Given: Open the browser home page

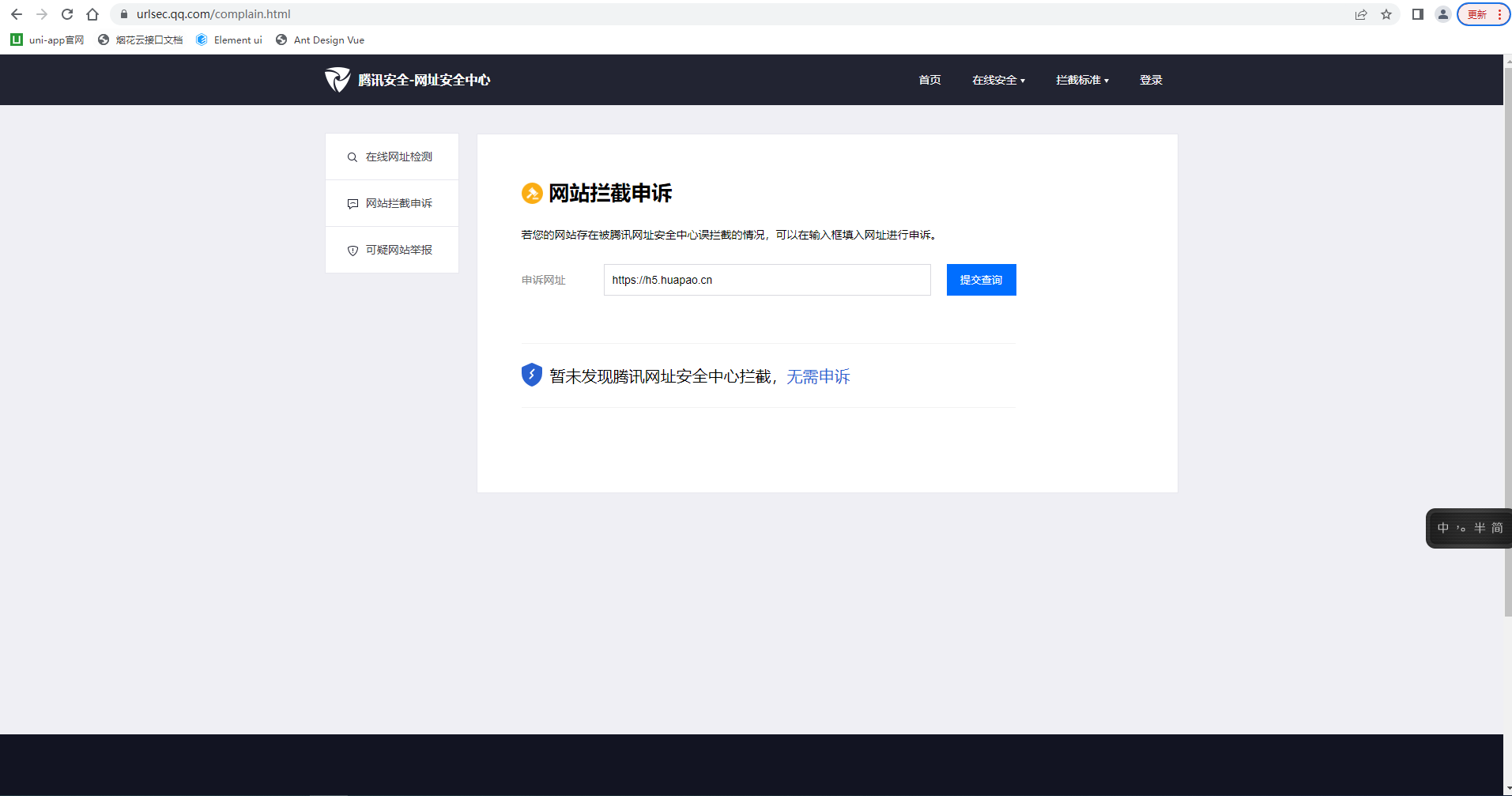Looking at the screenshot, I should click(92, 14).
